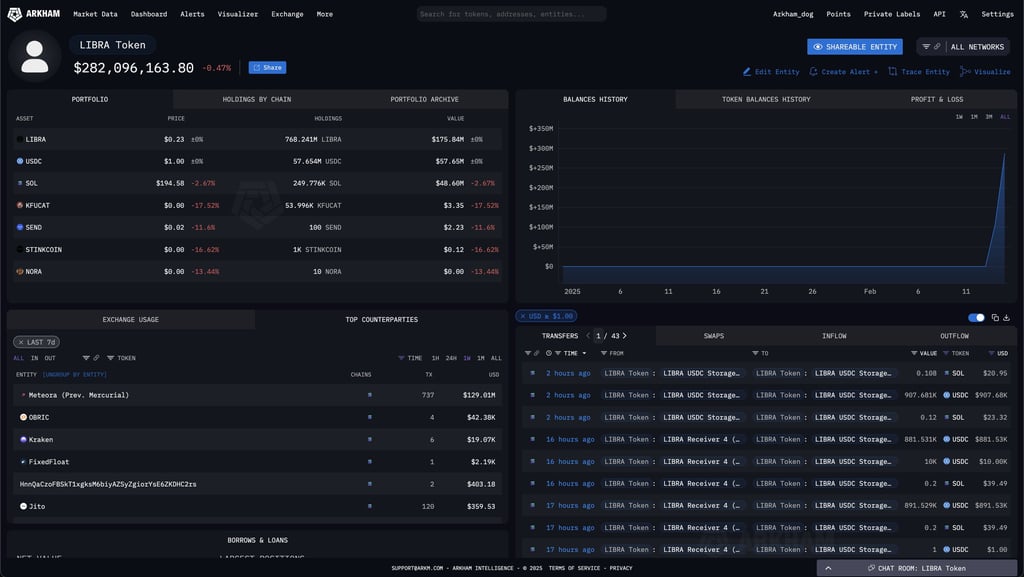Click the Edit Entity pencil link
The width and height of the screenshot is (1024, 577).
pos(771,72)
